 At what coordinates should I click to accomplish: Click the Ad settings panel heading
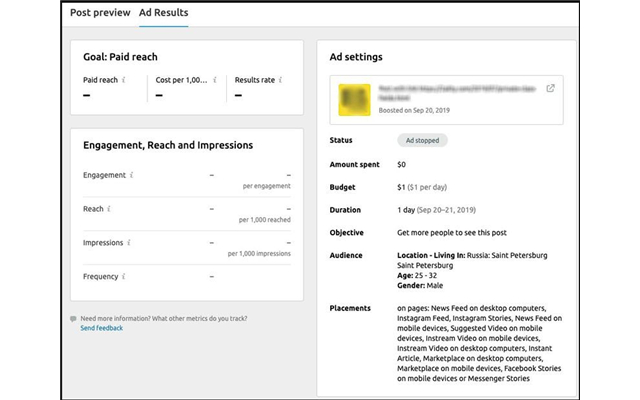click(356, 57)
